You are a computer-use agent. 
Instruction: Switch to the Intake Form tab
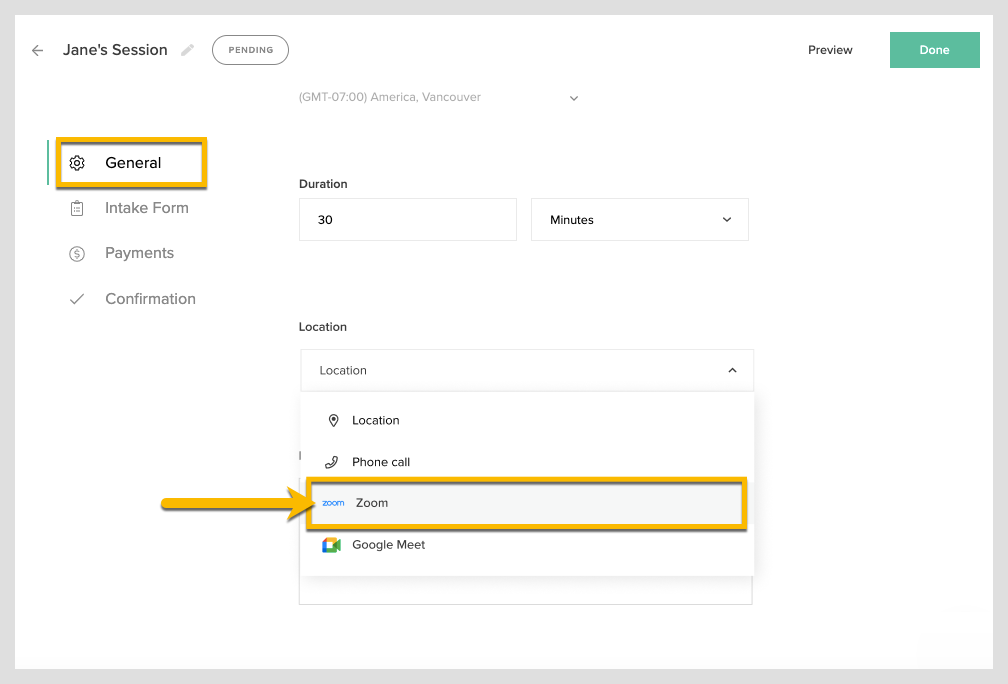(146, 208)
